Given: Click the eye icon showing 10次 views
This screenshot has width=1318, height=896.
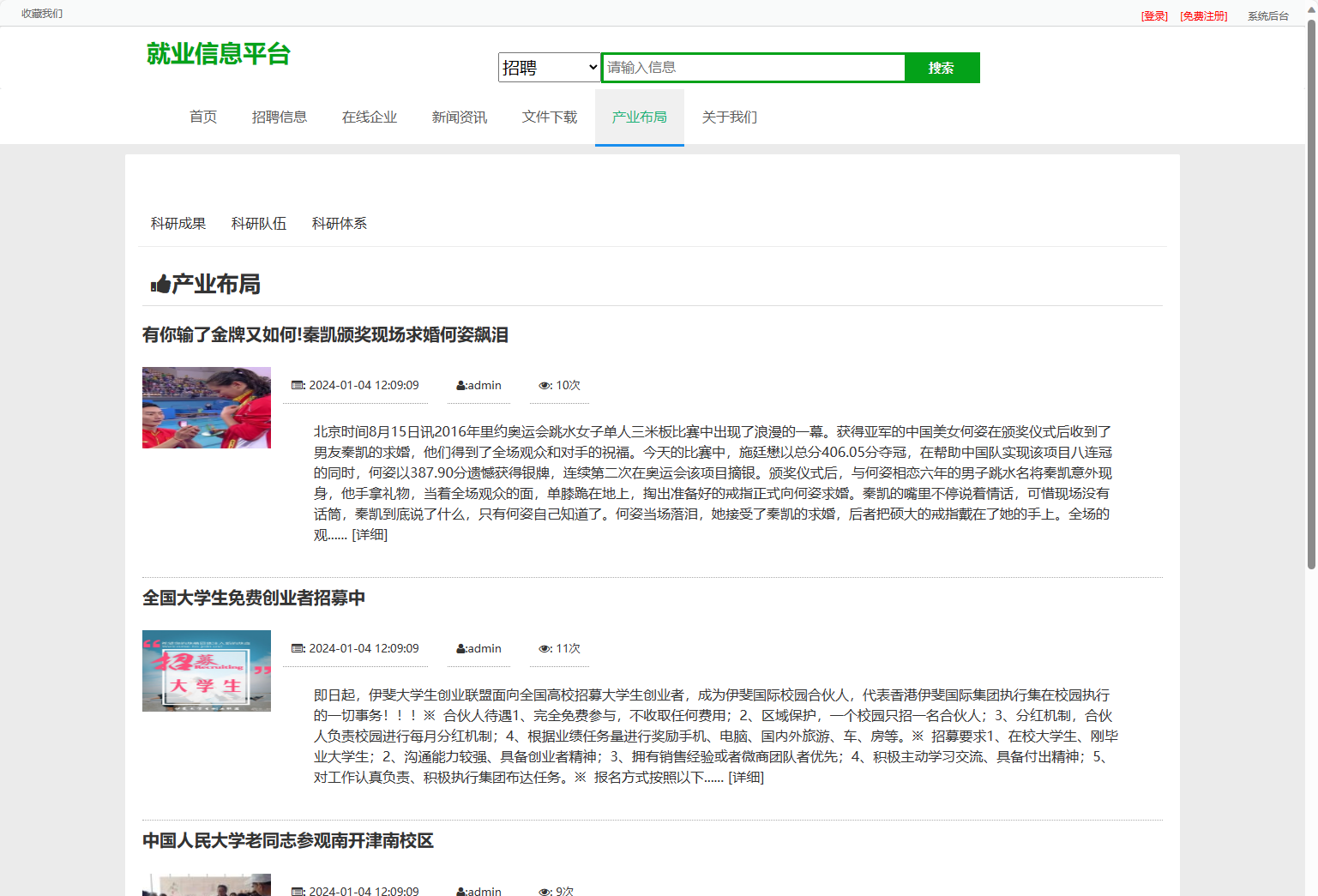Looking at the screenshot, I should [x=545, y=385].
